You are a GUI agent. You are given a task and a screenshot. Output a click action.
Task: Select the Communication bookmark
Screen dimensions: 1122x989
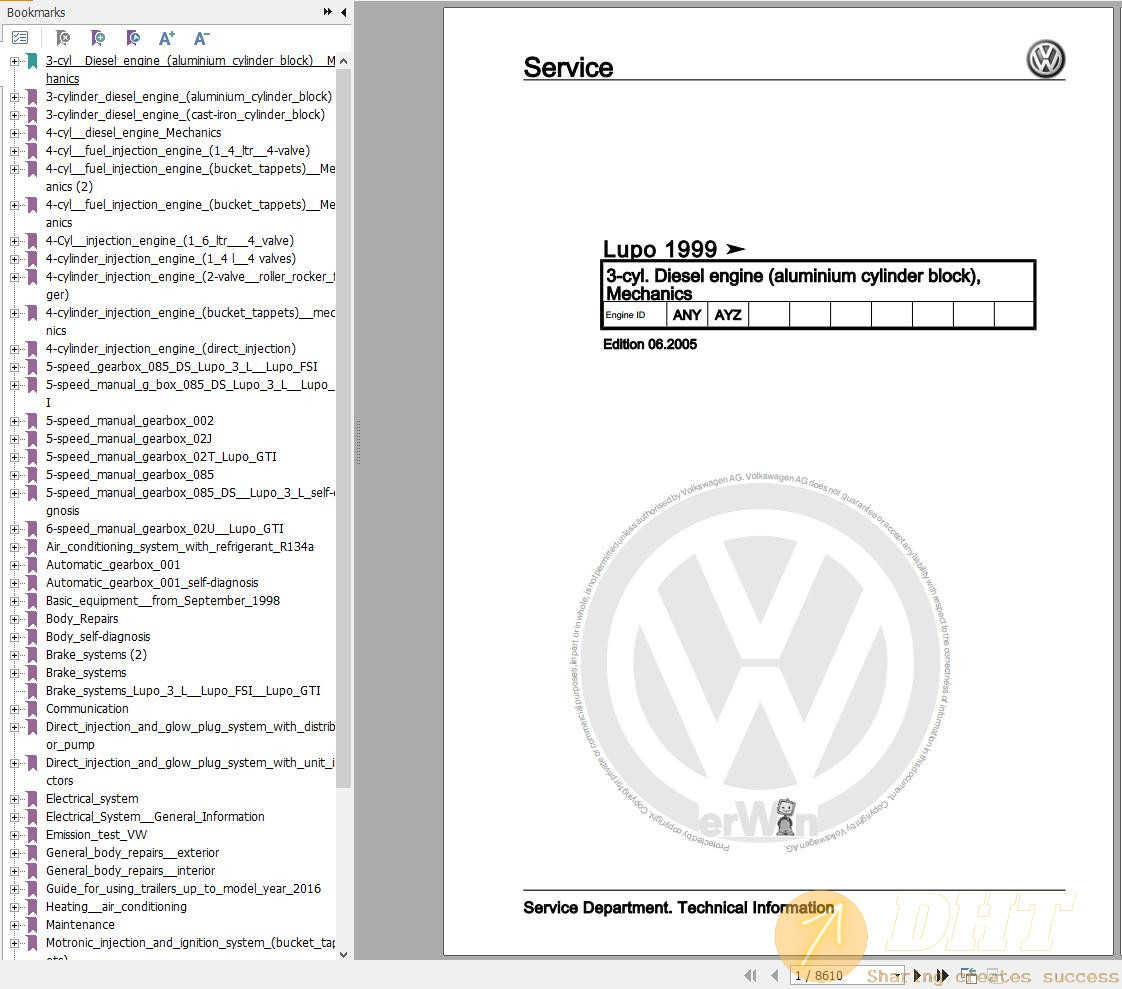point(87,709)
